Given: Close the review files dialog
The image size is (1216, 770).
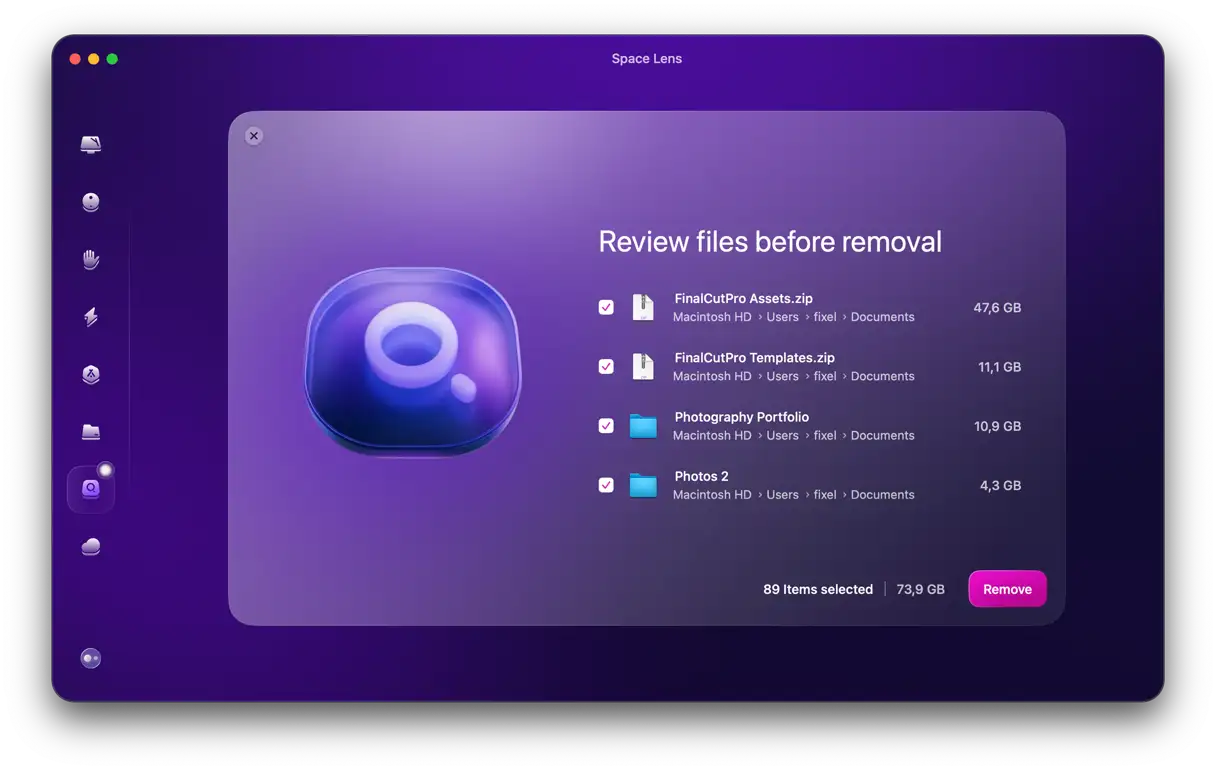Looking at the screenshot, I should click(254, 136).
